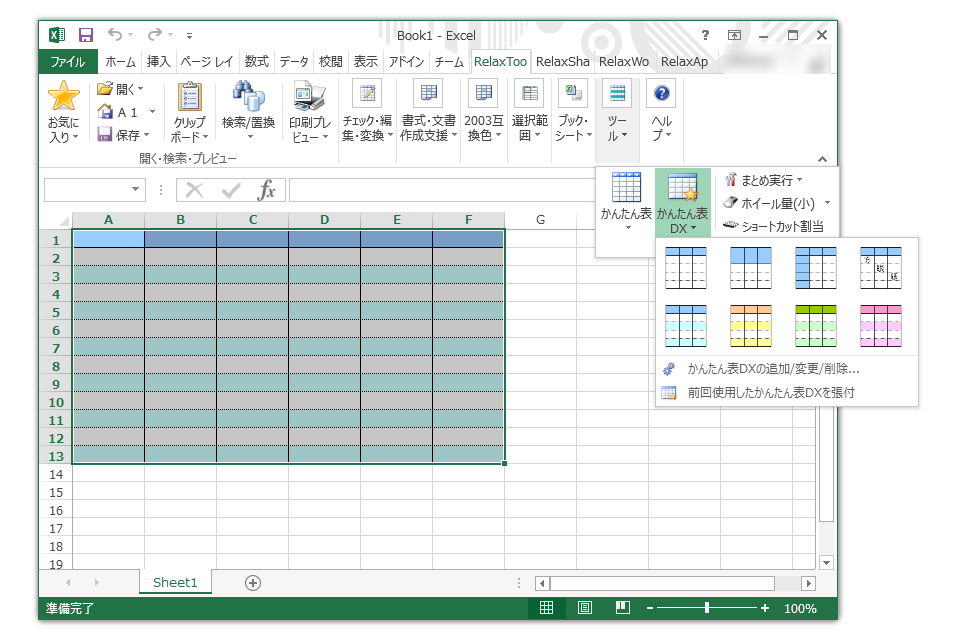Switch to the データ tab

click(x=294, y=61)
